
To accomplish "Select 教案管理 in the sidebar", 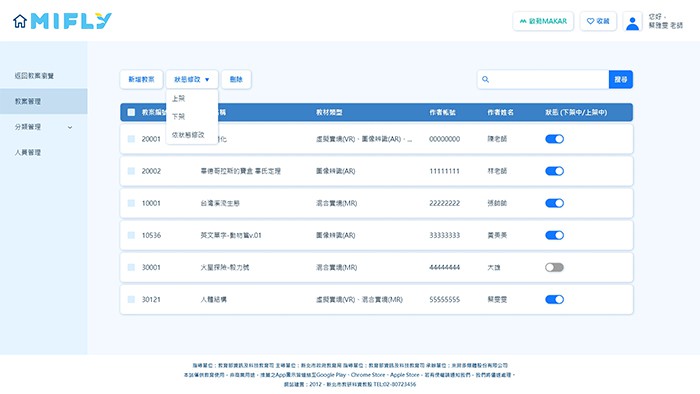I will click(x=44, y=101).
